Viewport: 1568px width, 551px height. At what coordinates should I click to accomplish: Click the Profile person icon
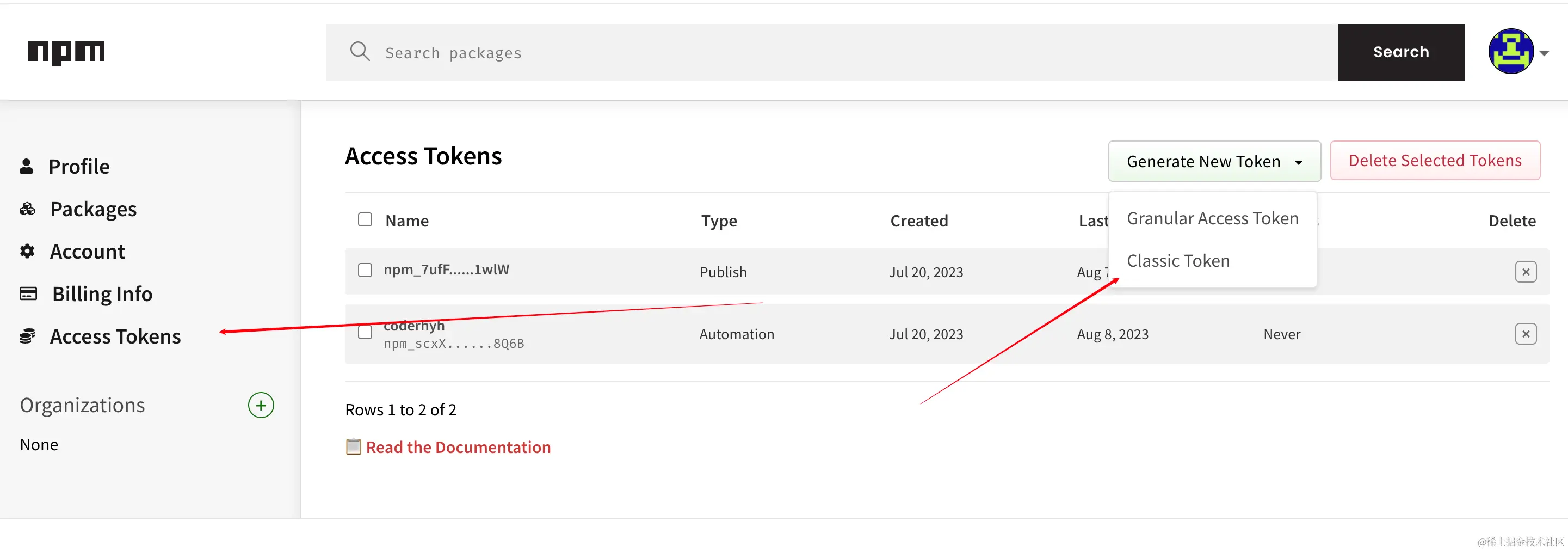coord(26,166)
